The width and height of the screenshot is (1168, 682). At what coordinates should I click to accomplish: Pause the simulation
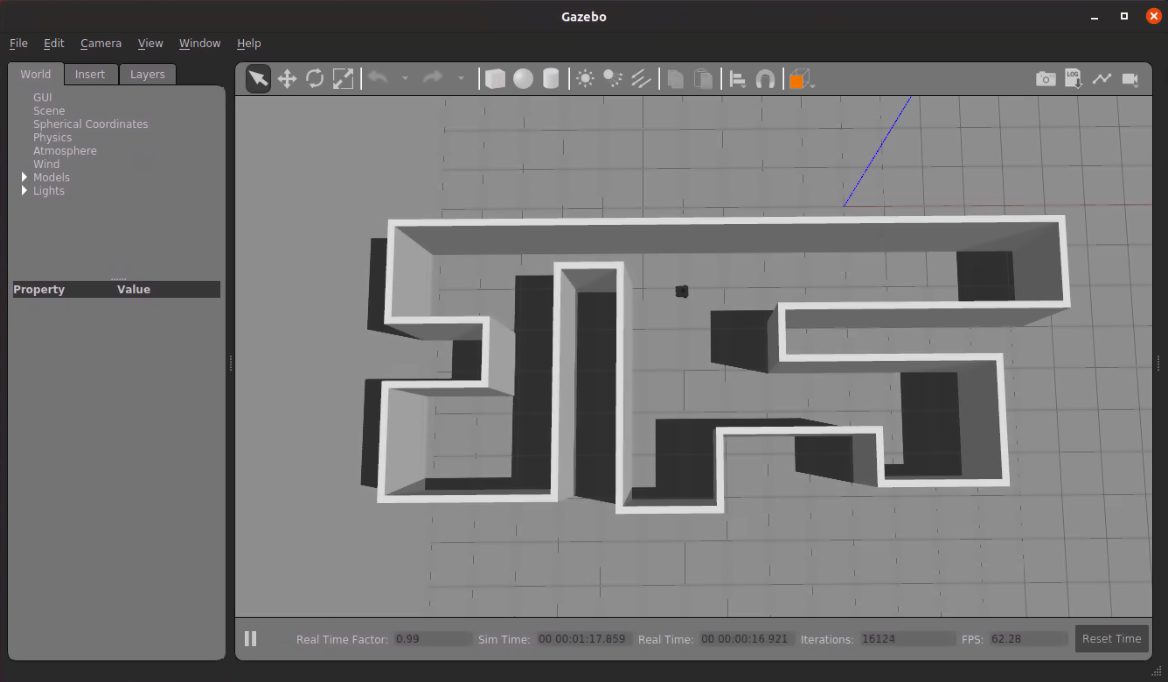point(251,638)
